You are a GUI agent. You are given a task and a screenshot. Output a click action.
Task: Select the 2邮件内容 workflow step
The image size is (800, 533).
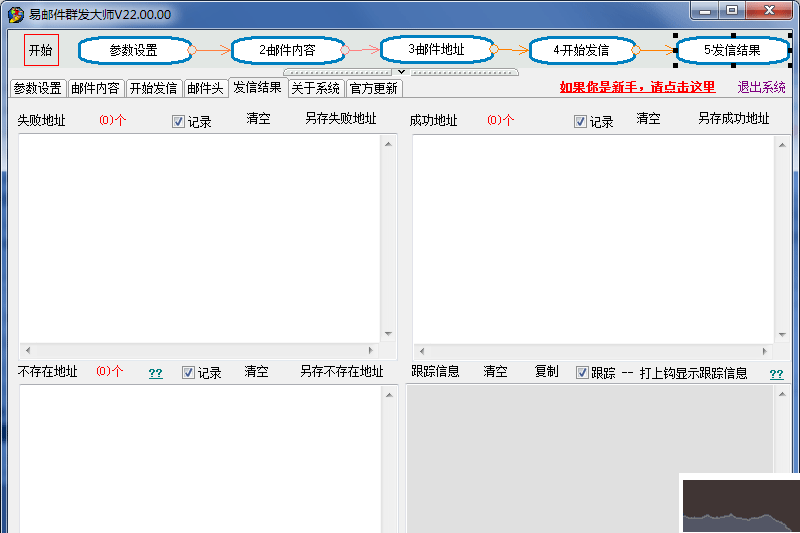pyautogui.click(x=287, y=50)
